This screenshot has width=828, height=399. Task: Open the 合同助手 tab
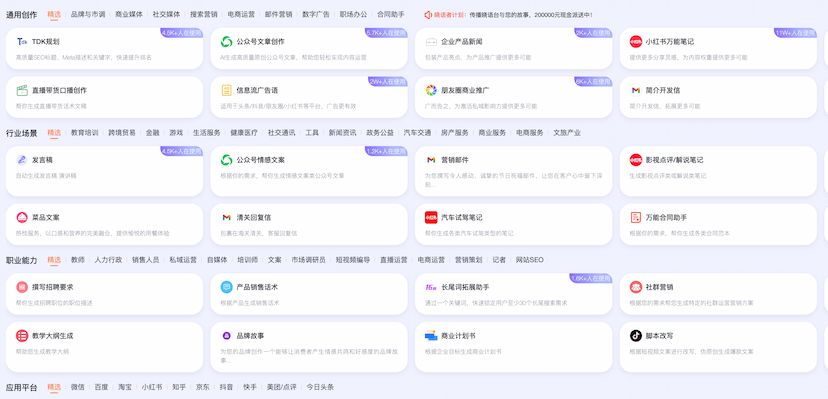point(391,15)
